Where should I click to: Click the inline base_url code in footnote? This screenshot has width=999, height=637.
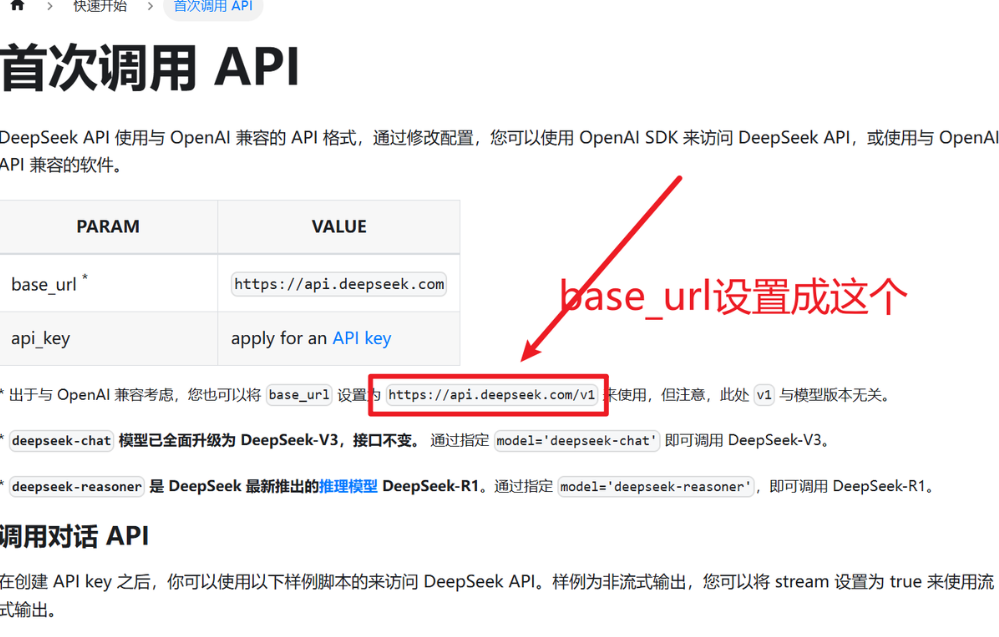[299, 395]
